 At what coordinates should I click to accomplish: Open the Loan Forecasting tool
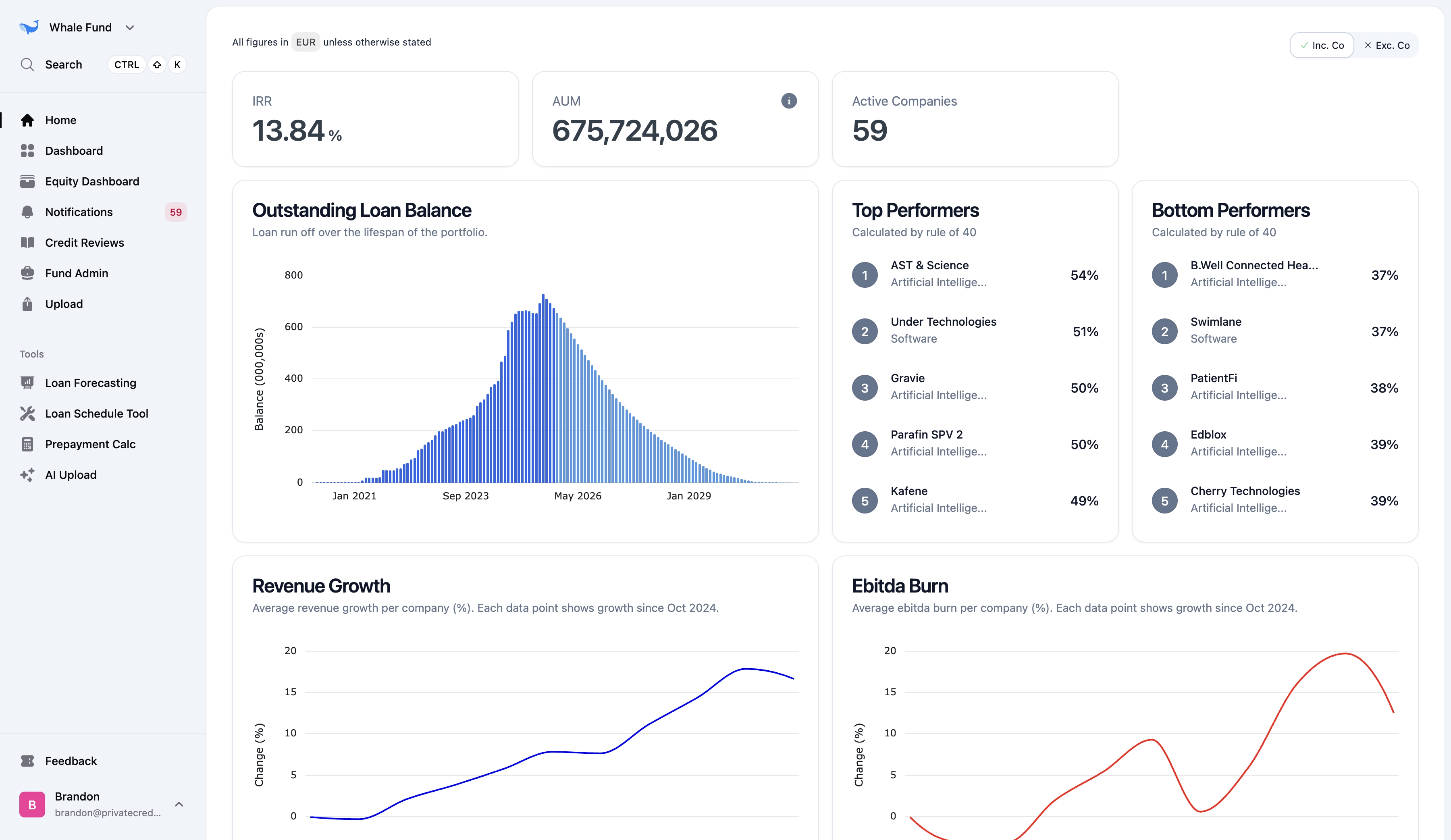coord(90,383)
